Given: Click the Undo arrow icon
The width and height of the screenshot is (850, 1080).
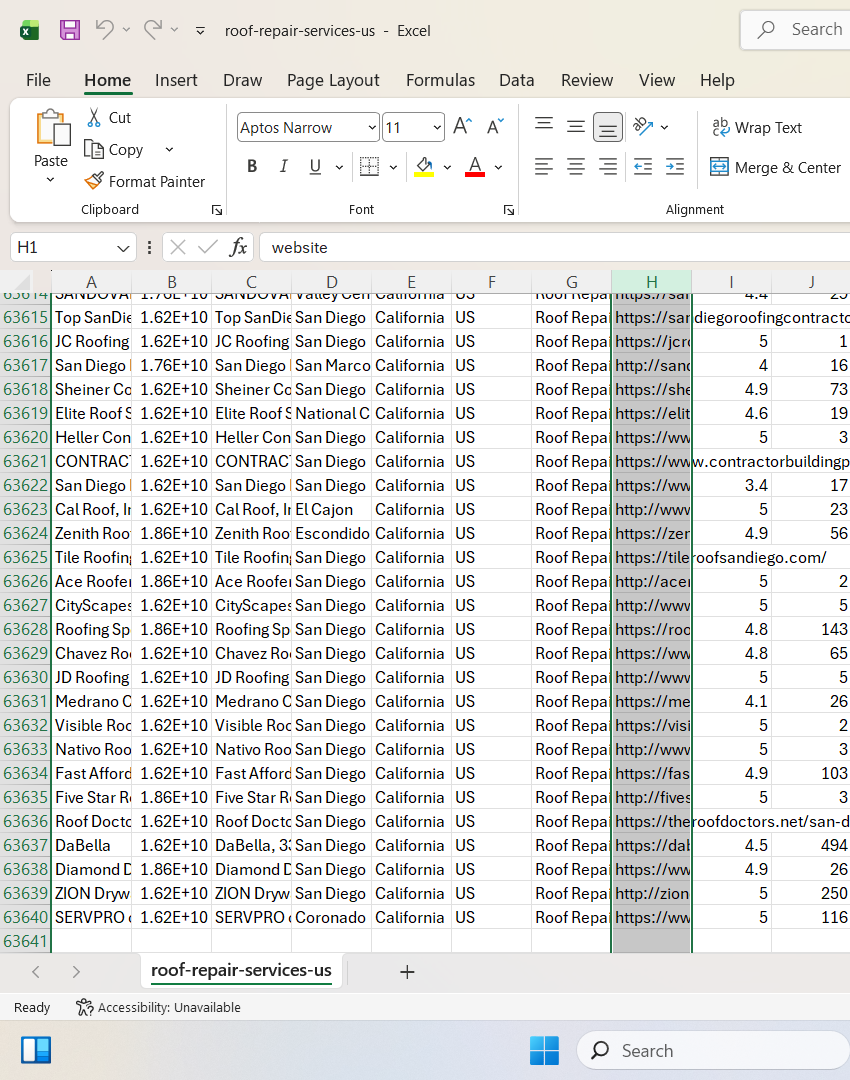Looking at the screenshot, I should pos(105,30).
